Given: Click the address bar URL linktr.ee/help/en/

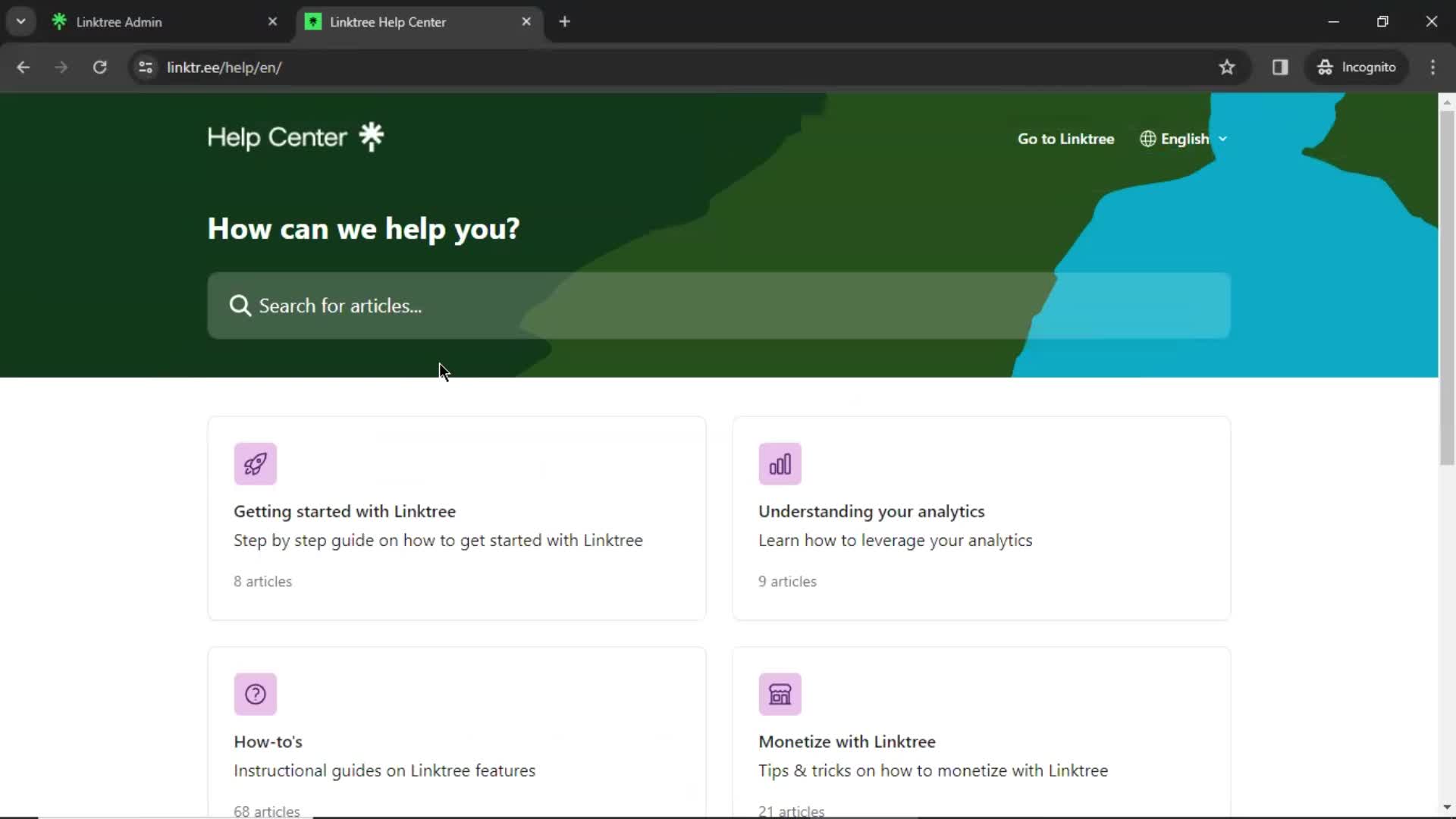Looking at the screenshot, I should pyautogui.click(x=224, y=67).
